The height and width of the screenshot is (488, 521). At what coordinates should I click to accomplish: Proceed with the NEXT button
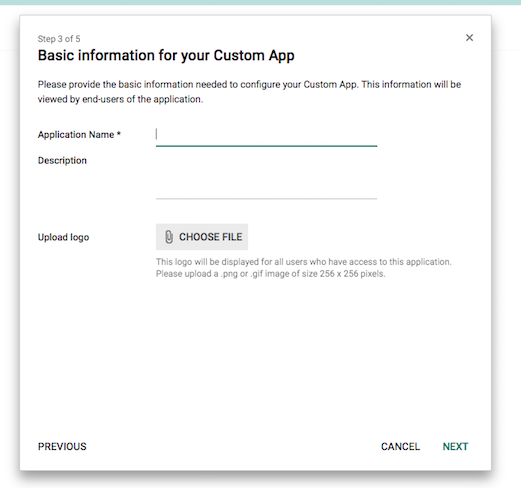455,446
